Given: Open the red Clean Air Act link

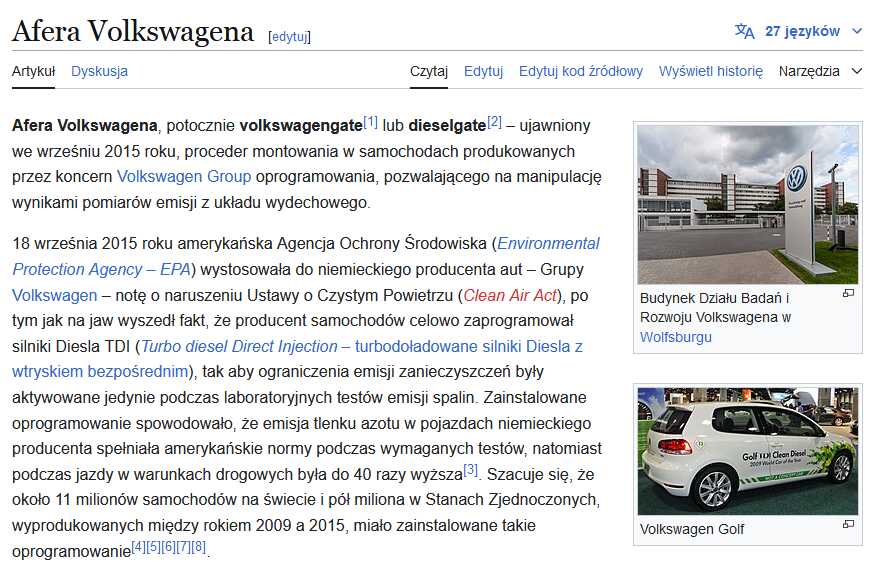Looking at the screenshot, I should pos(510,295).
